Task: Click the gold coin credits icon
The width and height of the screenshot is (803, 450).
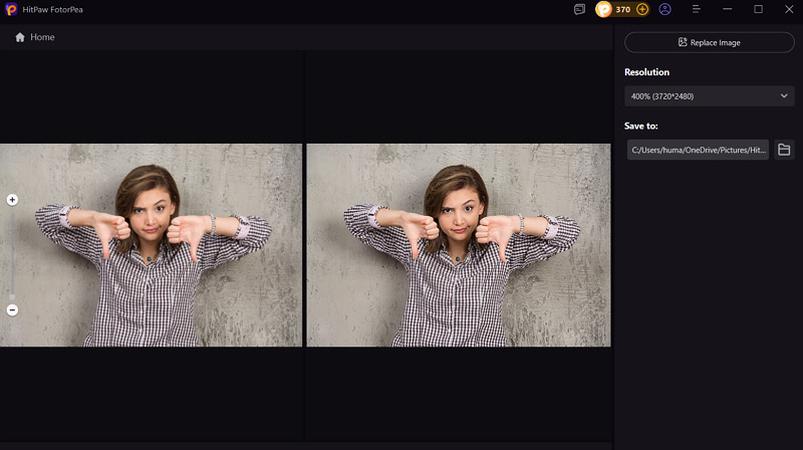Action: pyautogui.click(x=604, y=9)
